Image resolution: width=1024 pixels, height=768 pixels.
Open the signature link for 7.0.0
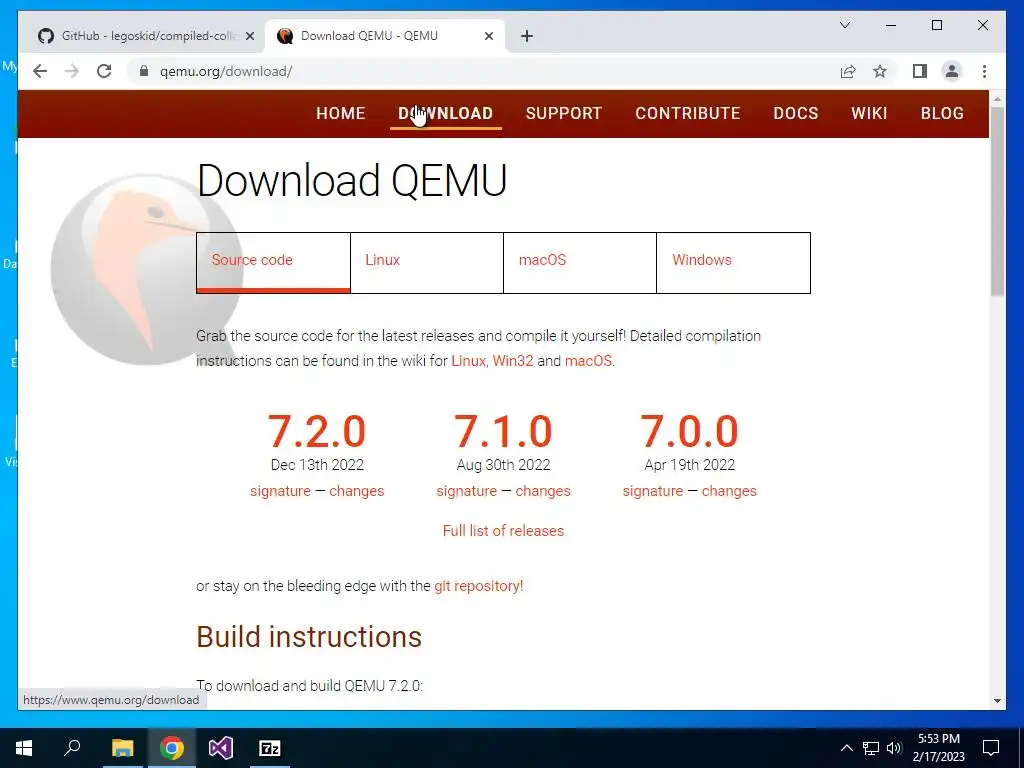coord(652,491)
